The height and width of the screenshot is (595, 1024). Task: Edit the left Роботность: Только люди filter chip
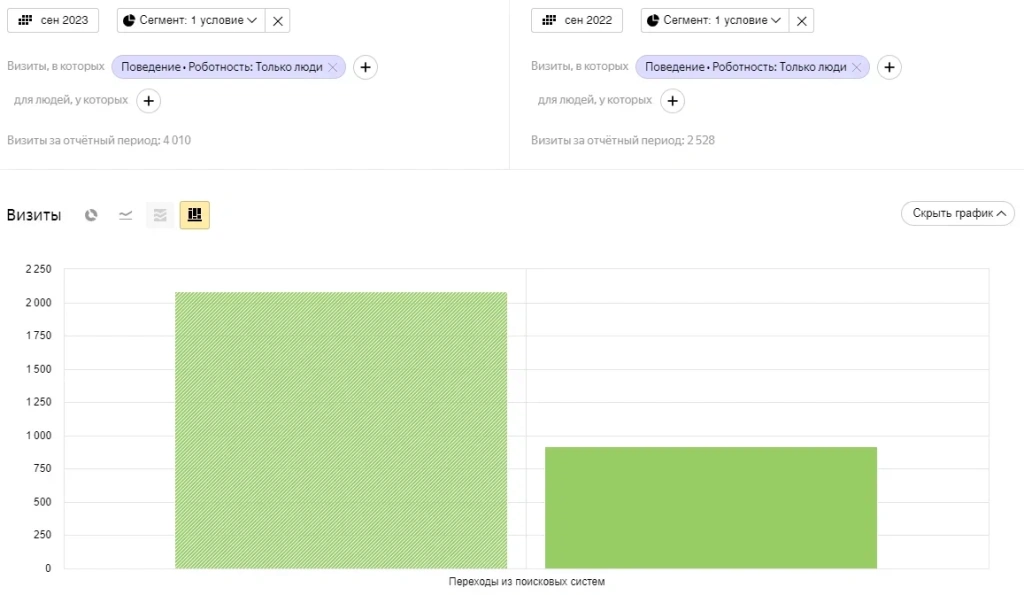[222, 67]
